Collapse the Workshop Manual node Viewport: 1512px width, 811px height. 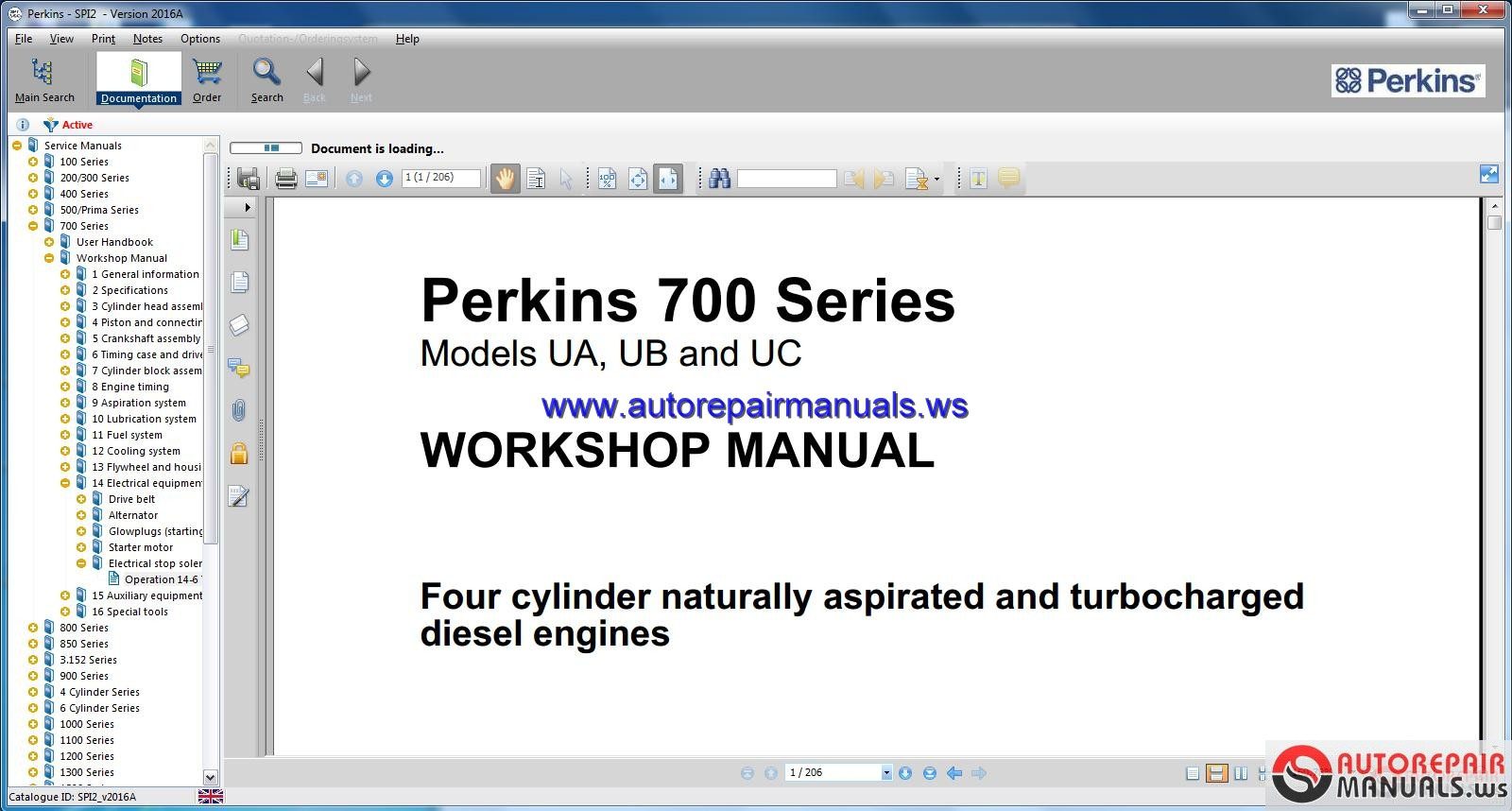pos(49,258)
